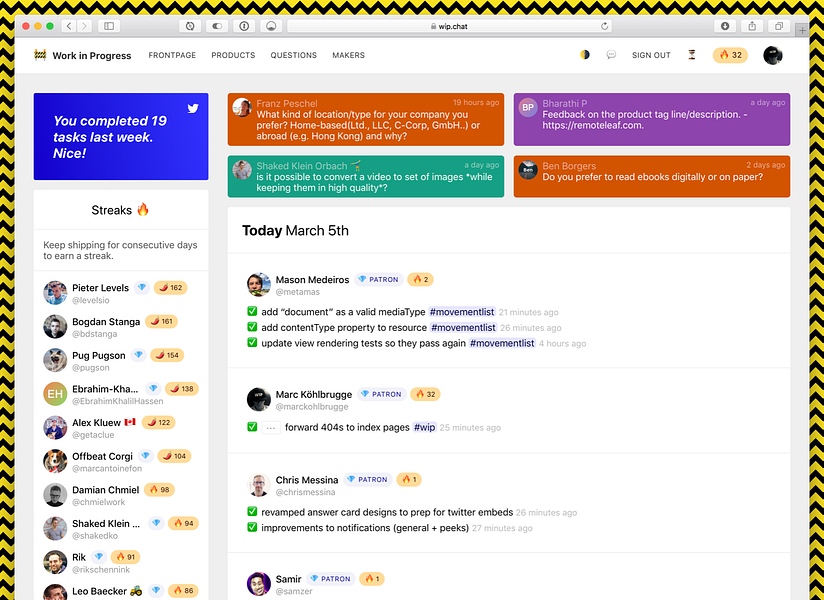This screenshot has height=600, width=824.
Task: Click the blue 'You completed 19 tasks' card
Action: pyautogui.click(x=121, y=137)
